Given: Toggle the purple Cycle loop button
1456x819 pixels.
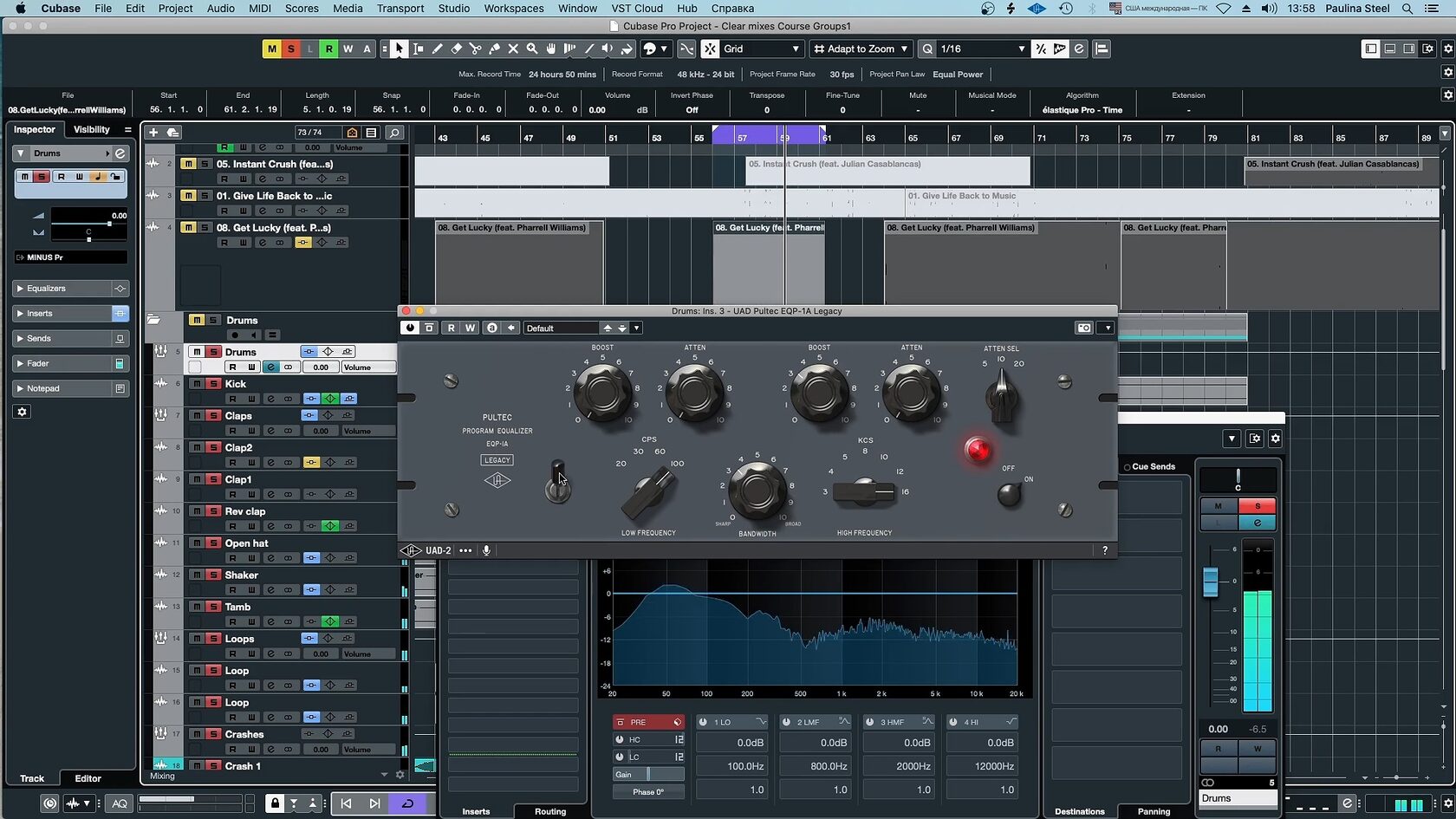Looking at the screenshot, I should (x=406, y=803).
